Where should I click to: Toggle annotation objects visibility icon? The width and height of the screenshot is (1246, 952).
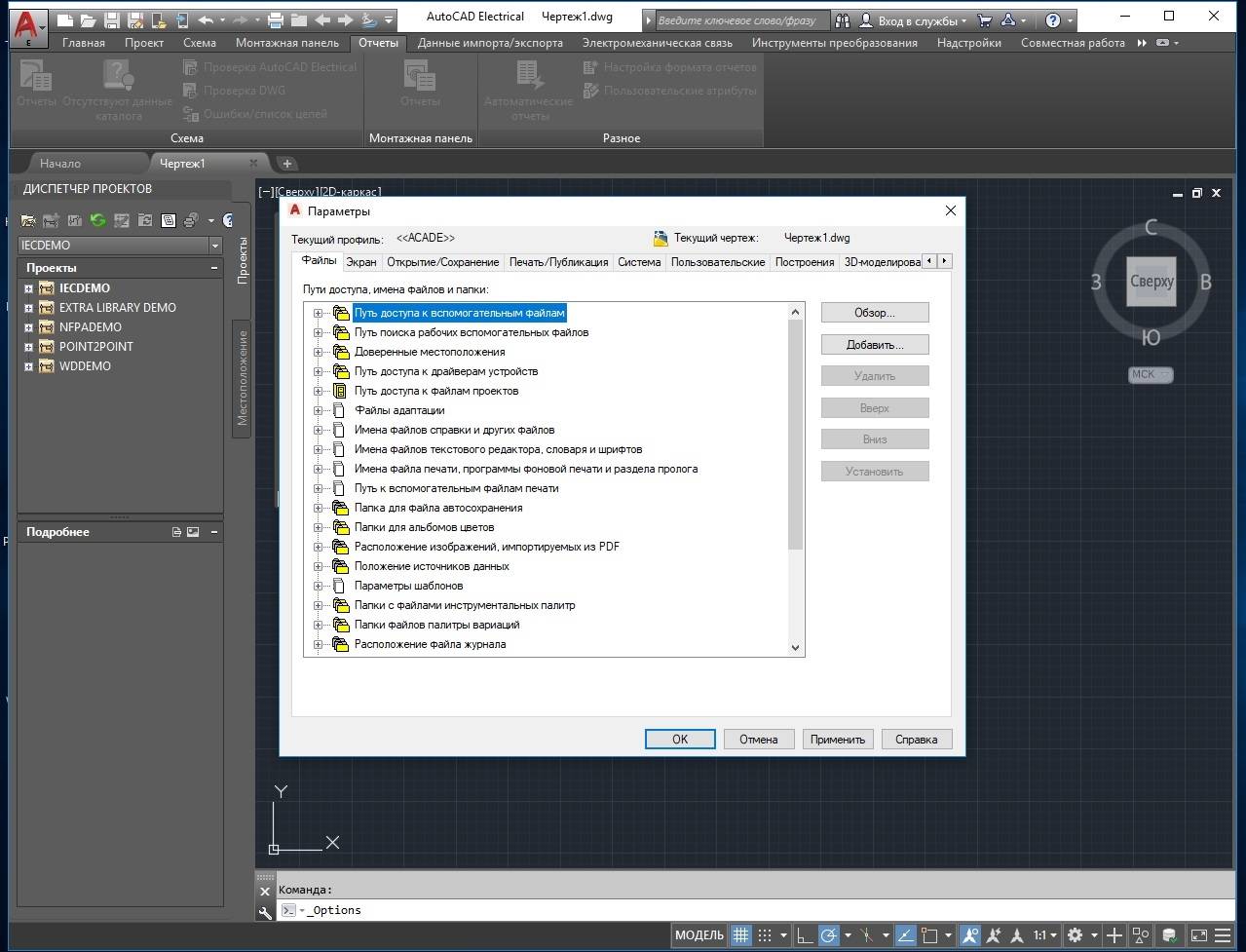970,935
